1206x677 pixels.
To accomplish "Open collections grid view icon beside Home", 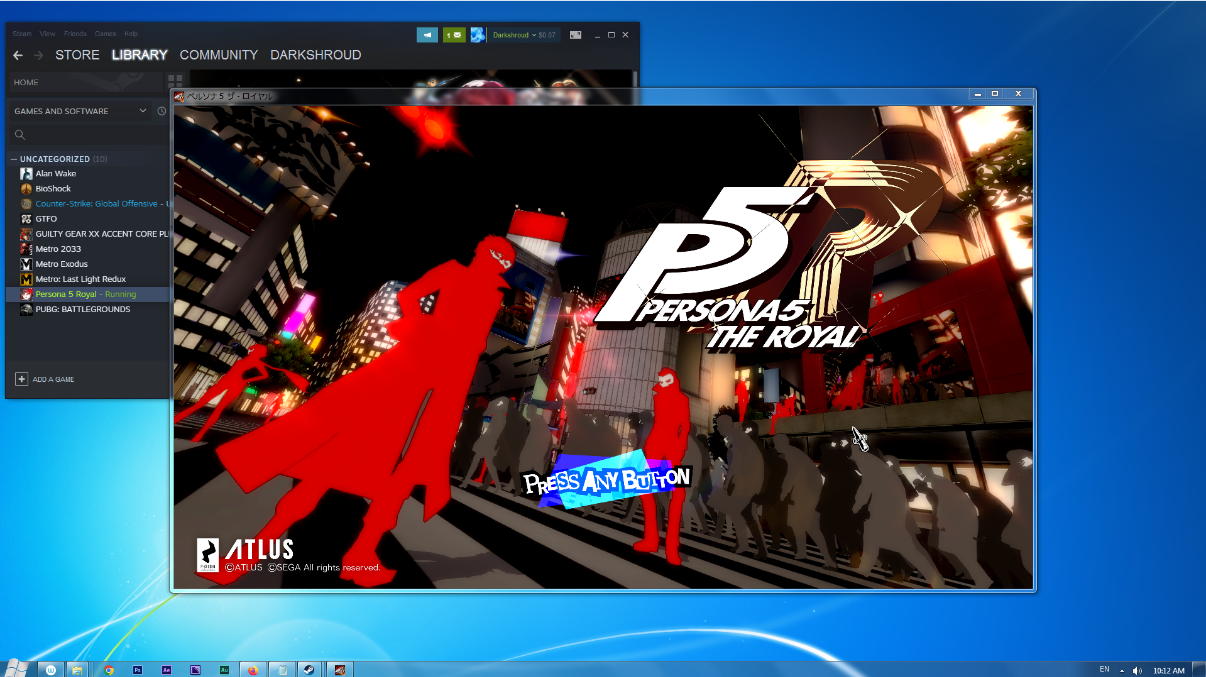I will [175, 82].
